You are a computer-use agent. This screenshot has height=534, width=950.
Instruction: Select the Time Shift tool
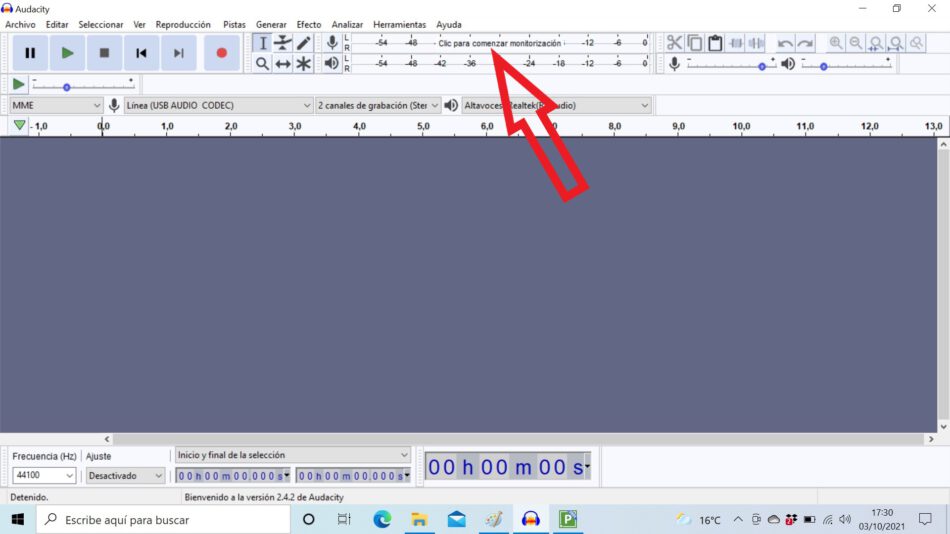click(x=283, y=64)
